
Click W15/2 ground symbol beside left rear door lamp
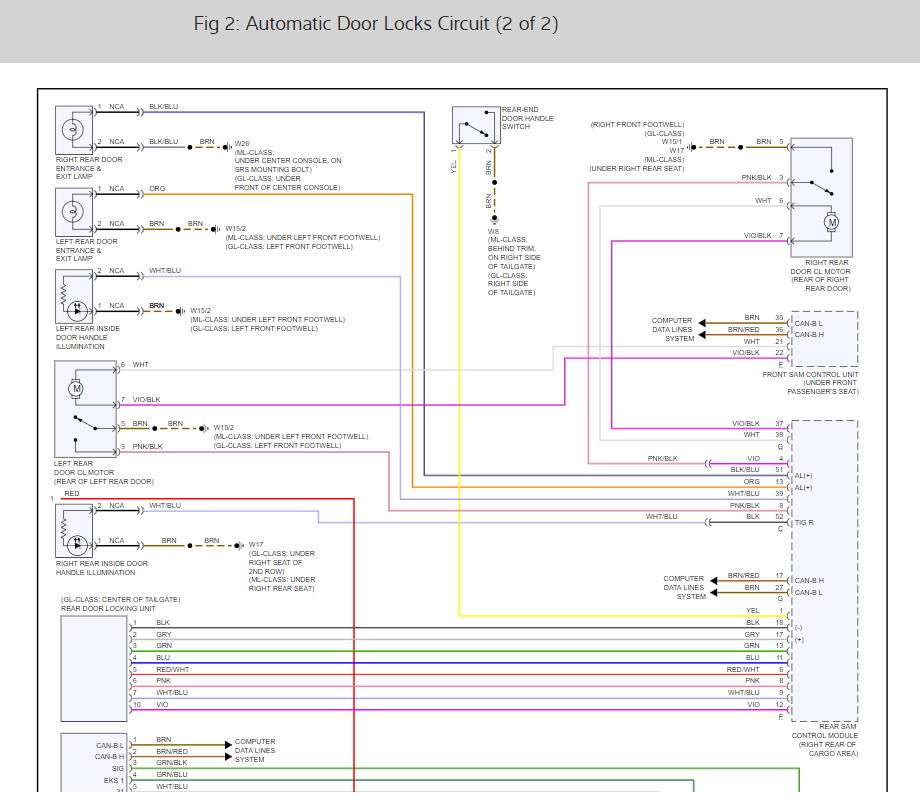coord(216,229)
